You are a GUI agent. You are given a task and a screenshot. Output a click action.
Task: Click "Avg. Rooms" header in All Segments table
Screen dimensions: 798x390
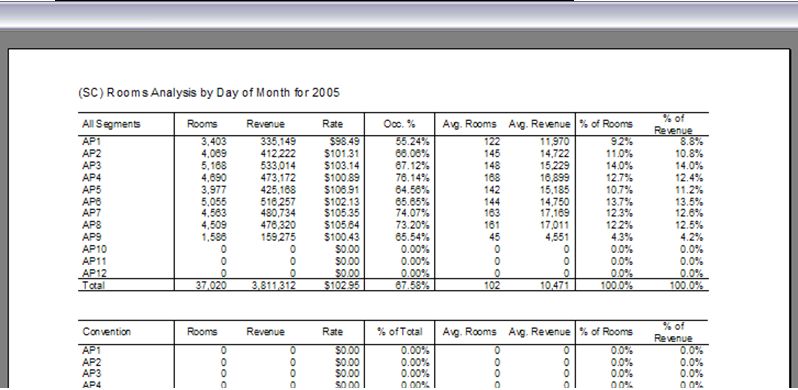tap(469, 124)
